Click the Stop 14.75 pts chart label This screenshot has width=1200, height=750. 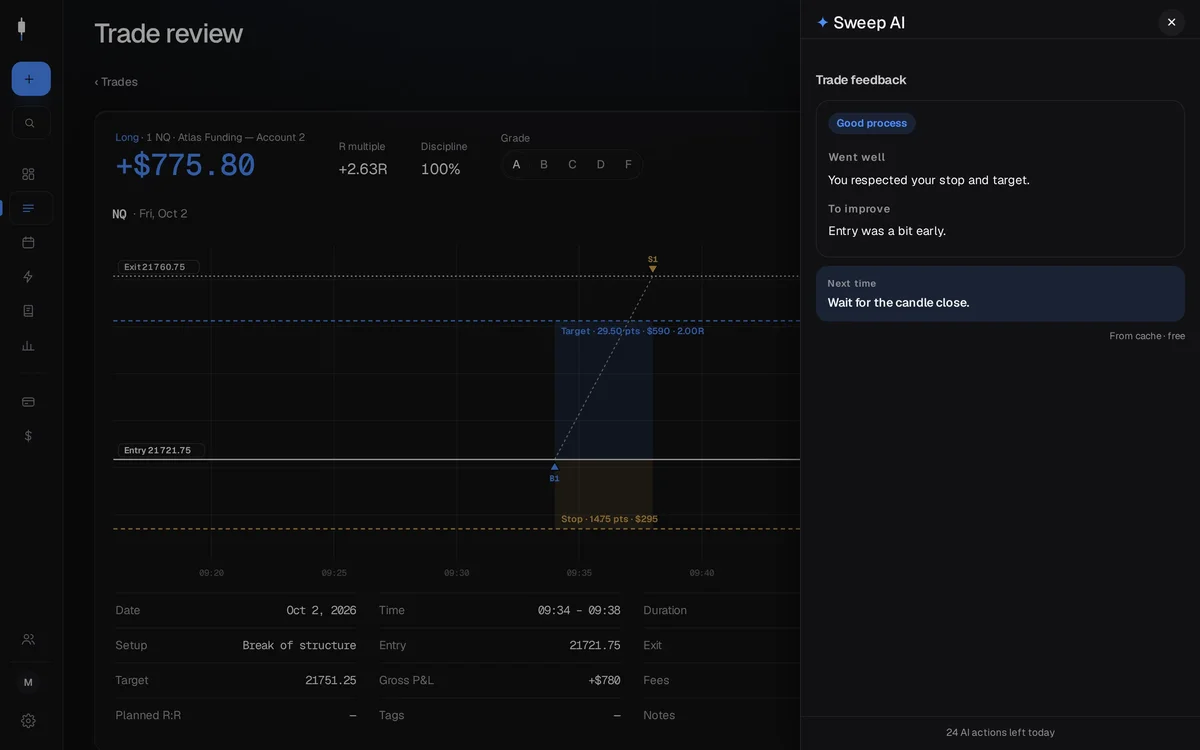click(x=609, y=519)
